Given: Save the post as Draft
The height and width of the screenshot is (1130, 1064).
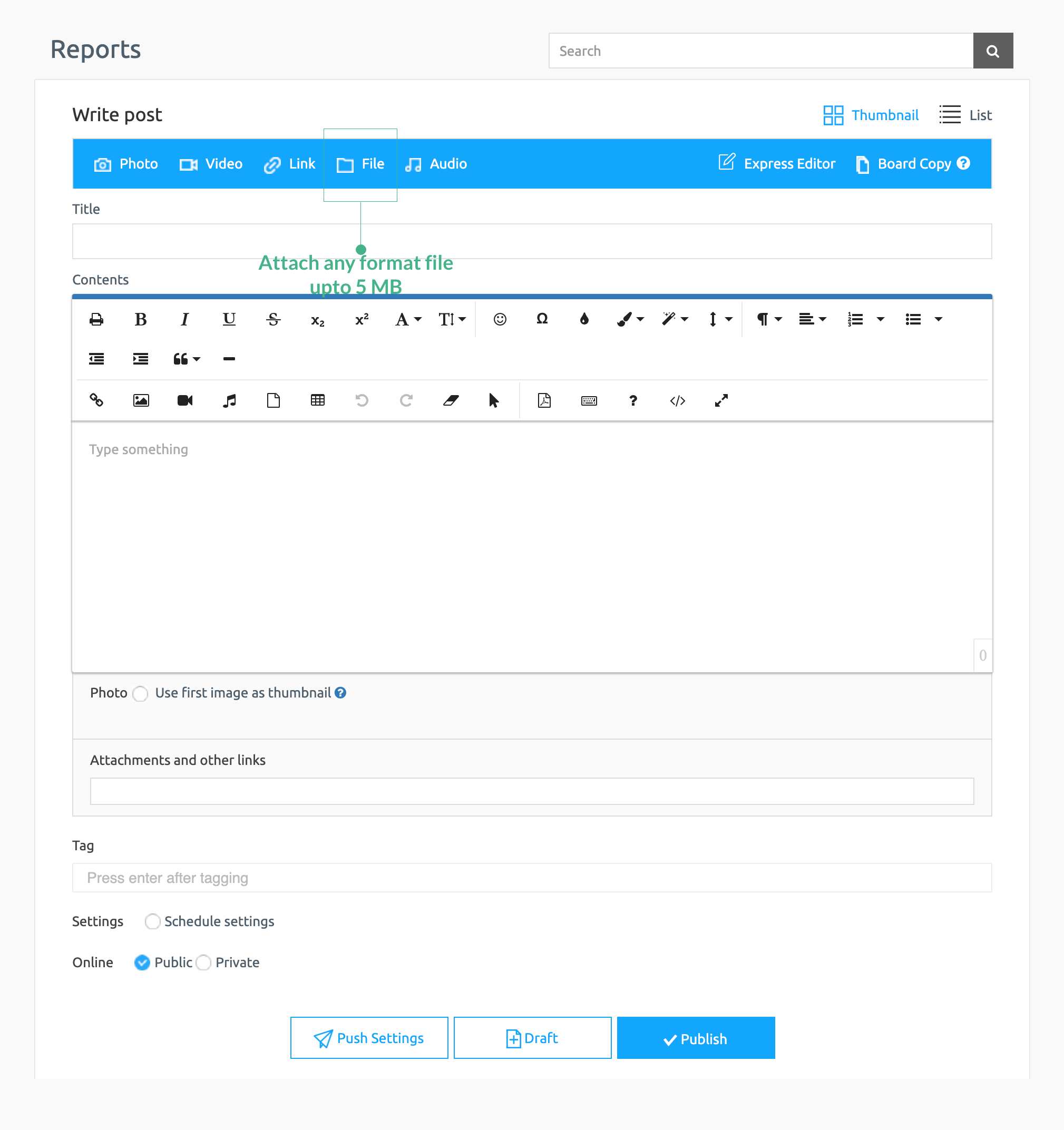Looking at the screenshot, I should (532, 1038).
